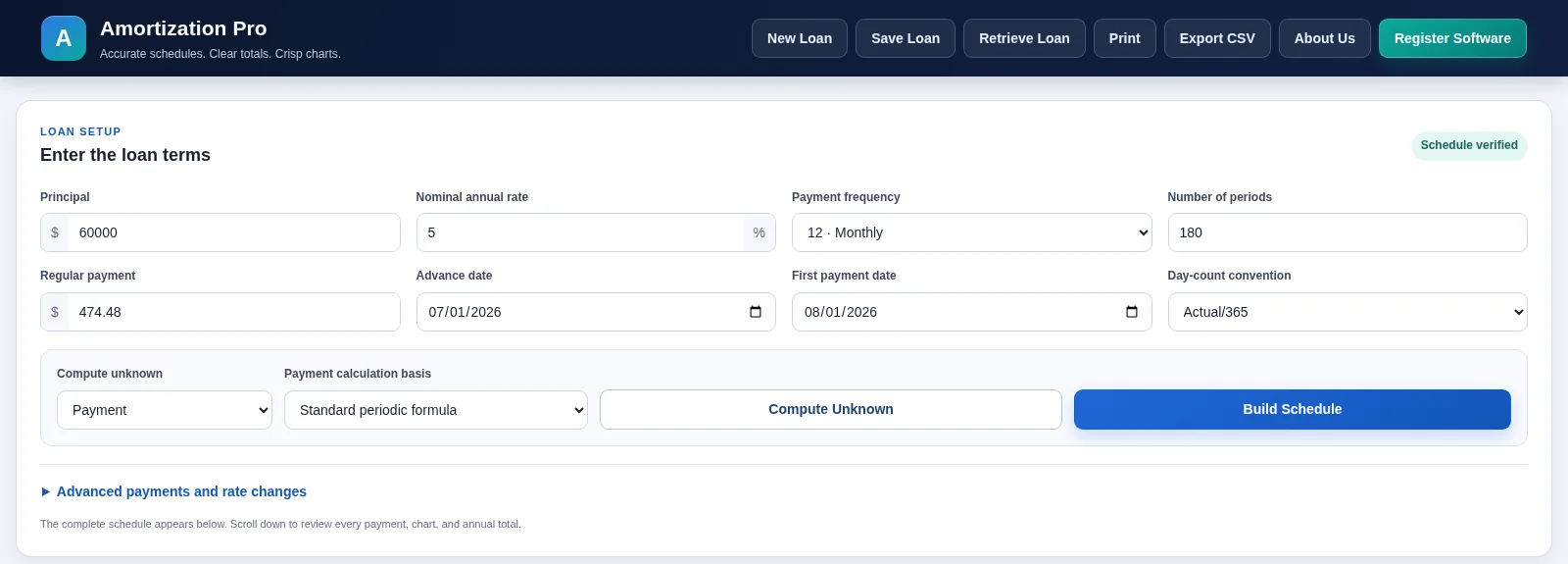Viewport: 1568px width, 564px height.
Task: Click the Advance date field 07/01/2026
Action: [x=596, y=312]
